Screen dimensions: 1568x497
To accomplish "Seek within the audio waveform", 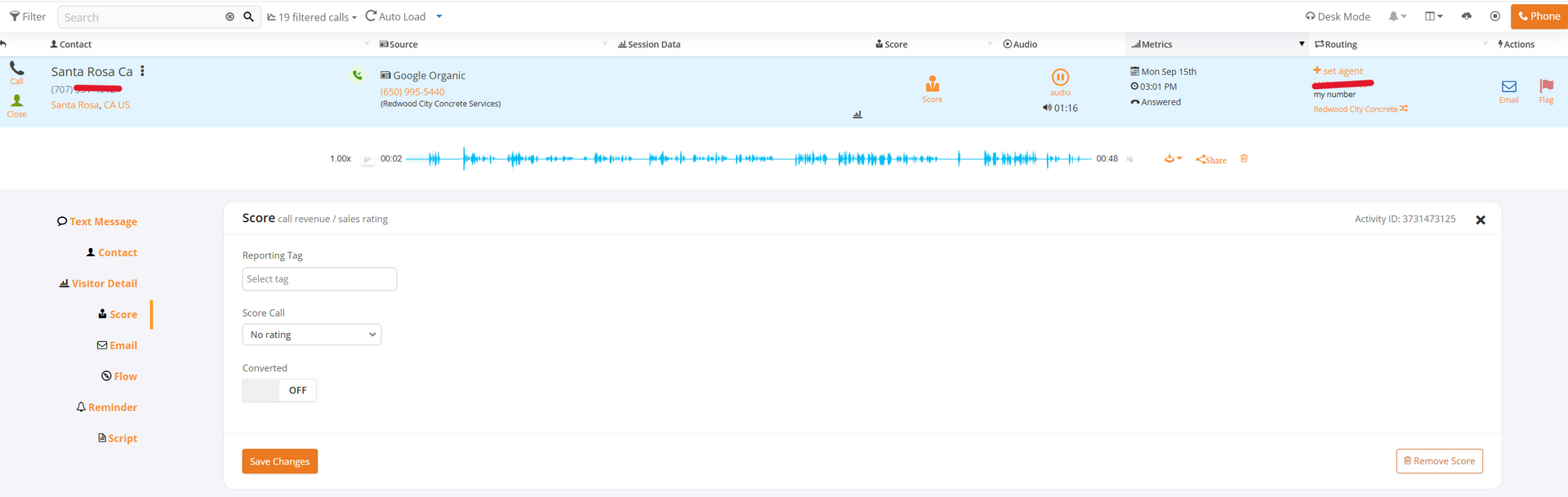I will point(748,158).
